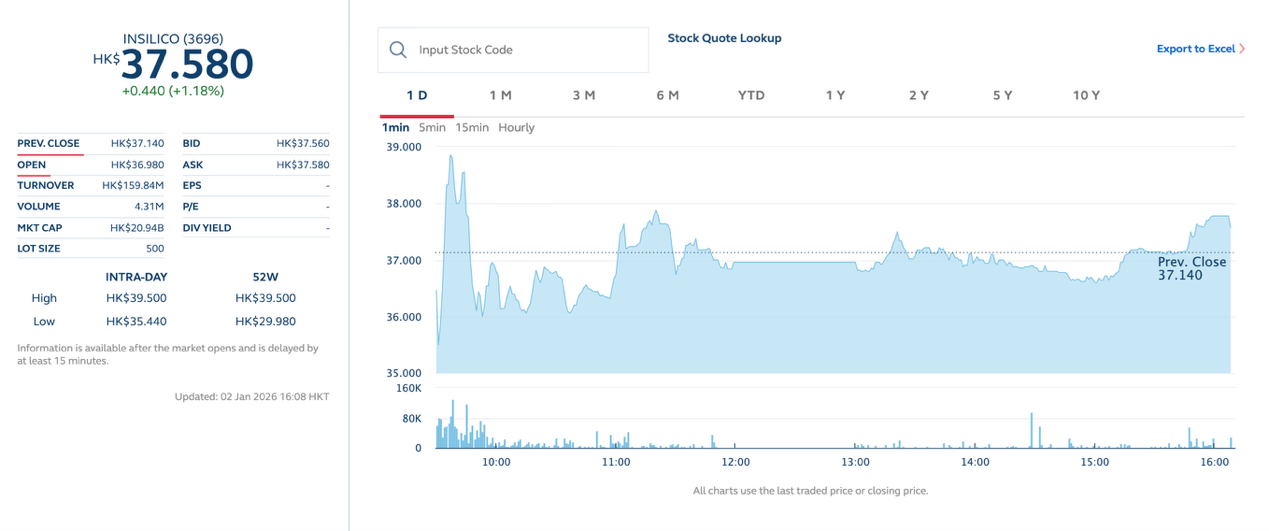
Task: Switch to the 2 Y chart tab
Action: [x=919, y=95]
